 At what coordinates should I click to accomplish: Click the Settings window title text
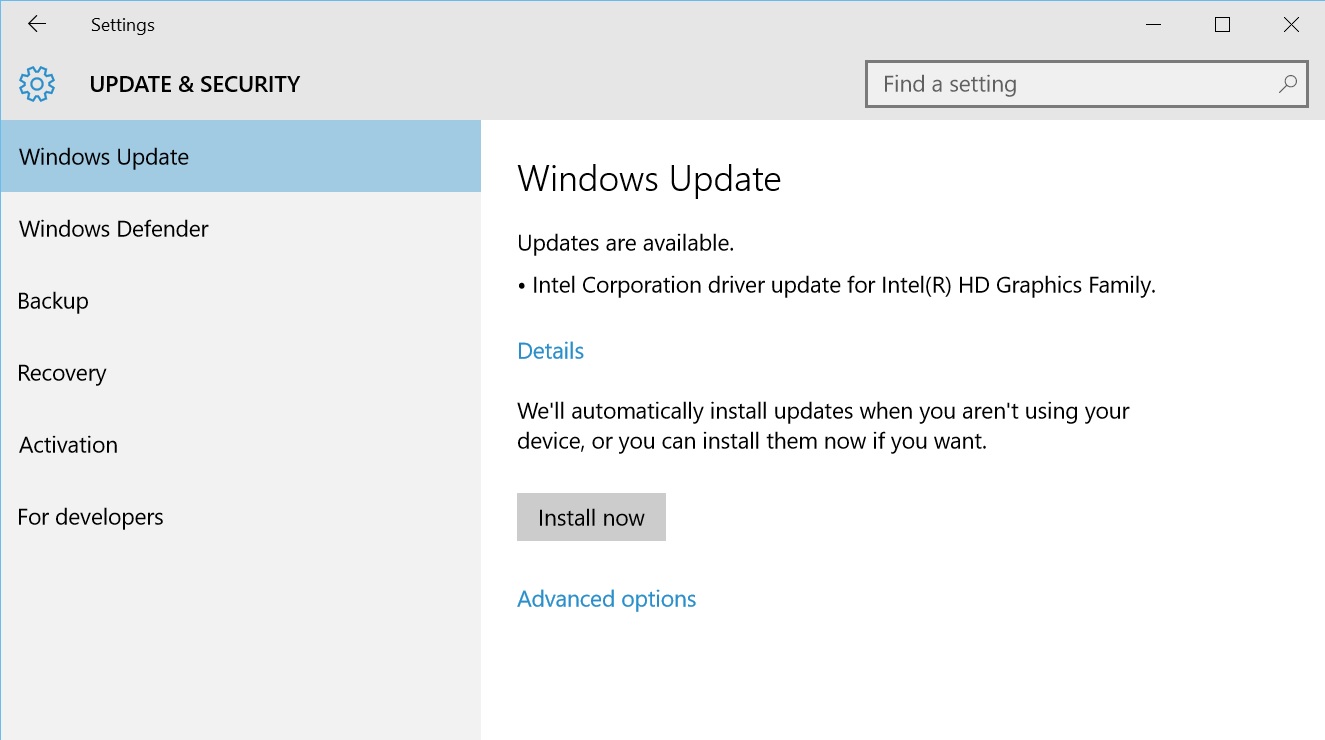(x=123, y=25)
